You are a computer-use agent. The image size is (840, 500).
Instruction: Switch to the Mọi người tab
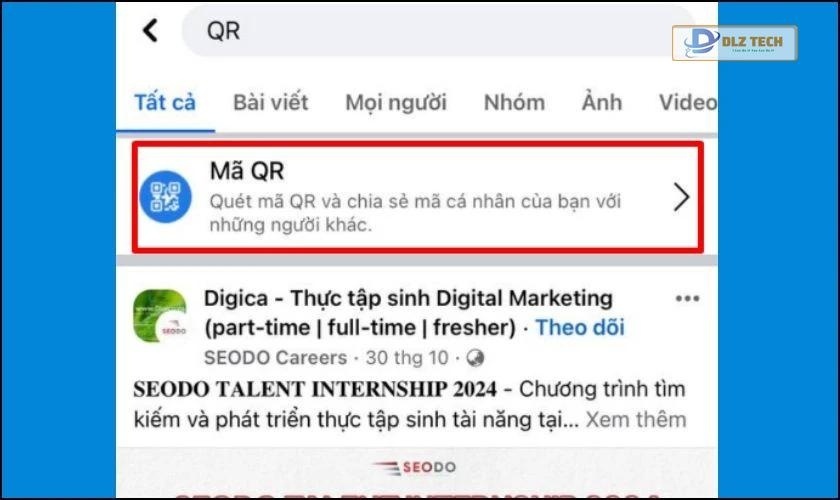pos(396,102)
